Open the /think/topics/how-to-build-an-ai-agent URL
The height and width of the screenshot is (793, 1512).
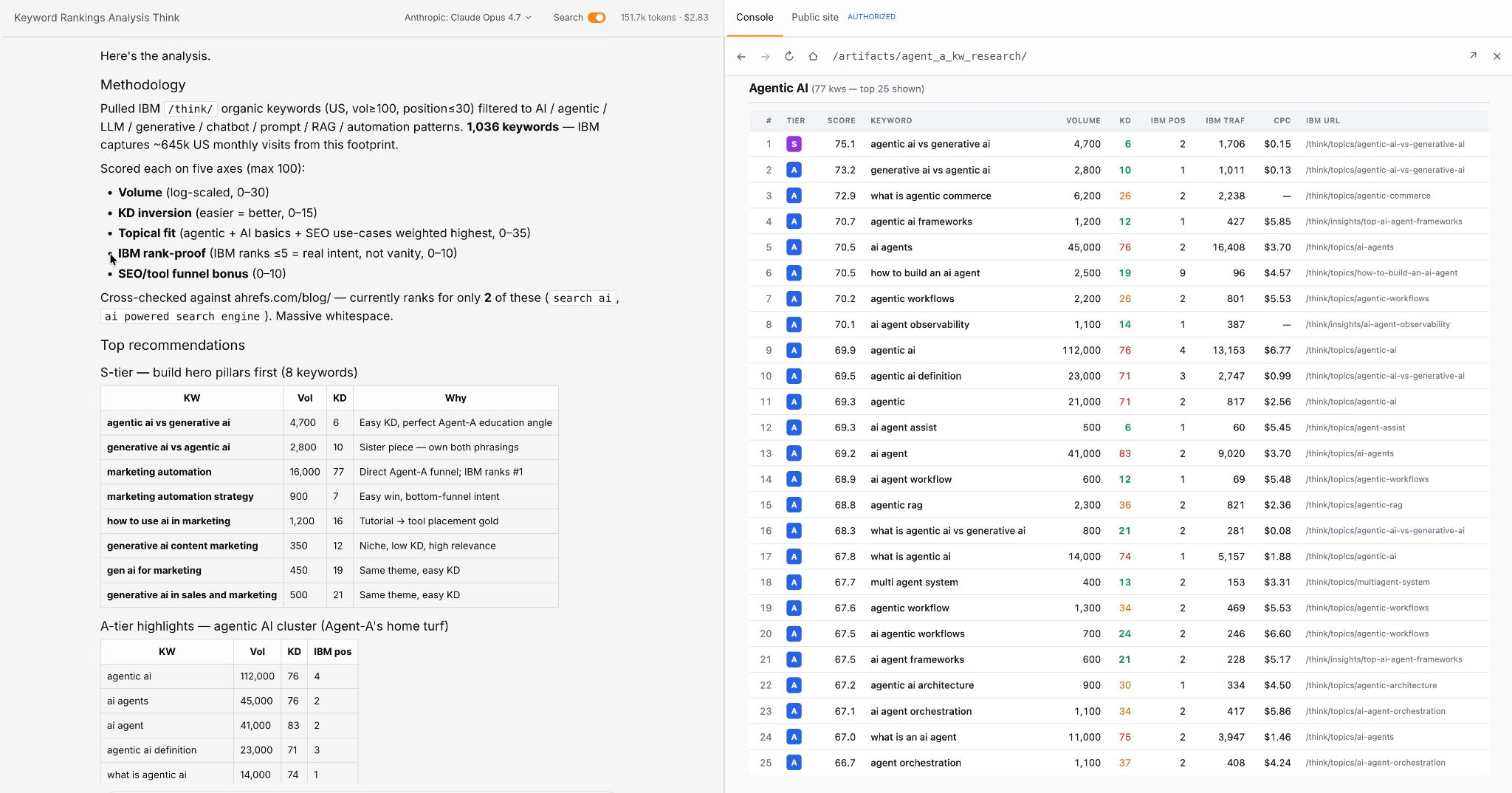coord(1381,273)
